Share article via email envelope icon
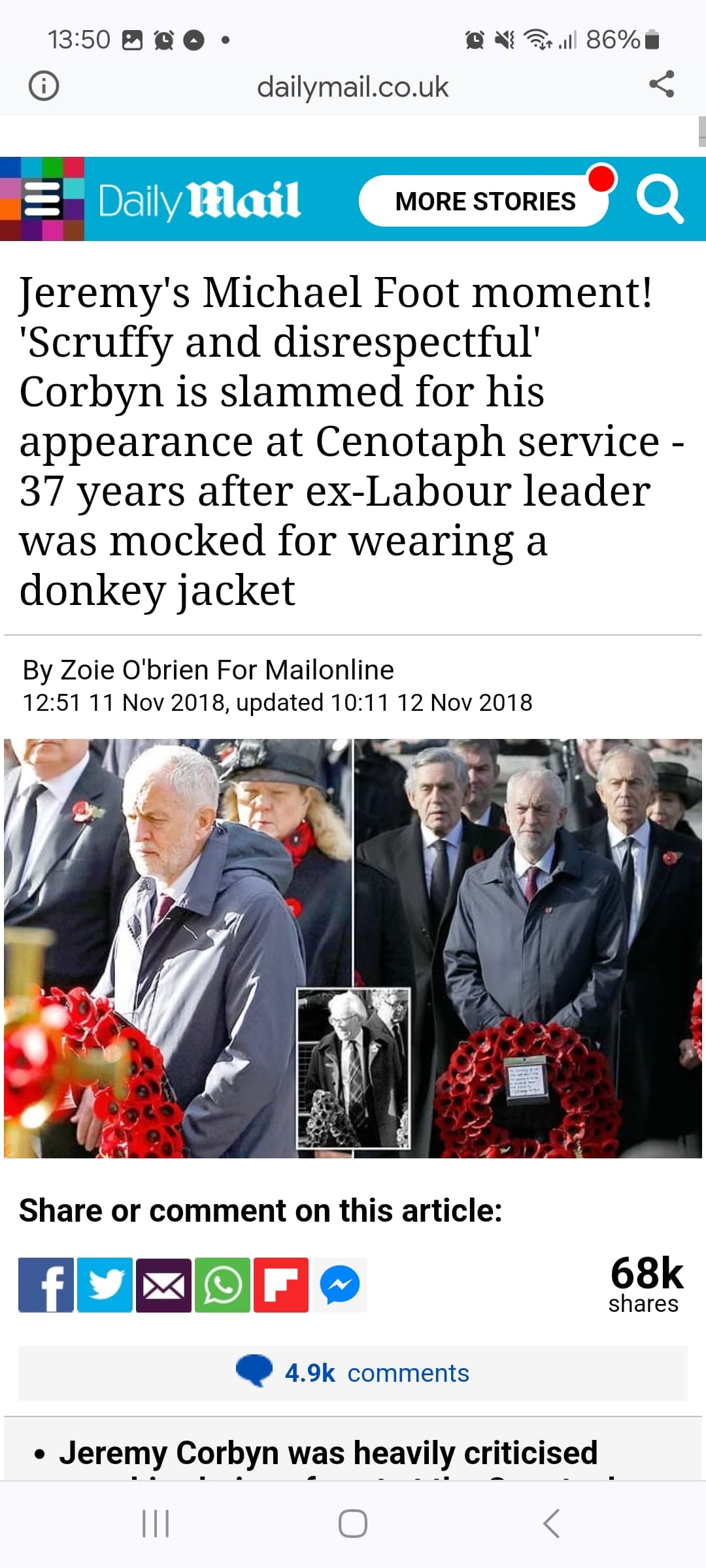The width and height of the screenshot is (706, 1568). tap(163, 1284)
